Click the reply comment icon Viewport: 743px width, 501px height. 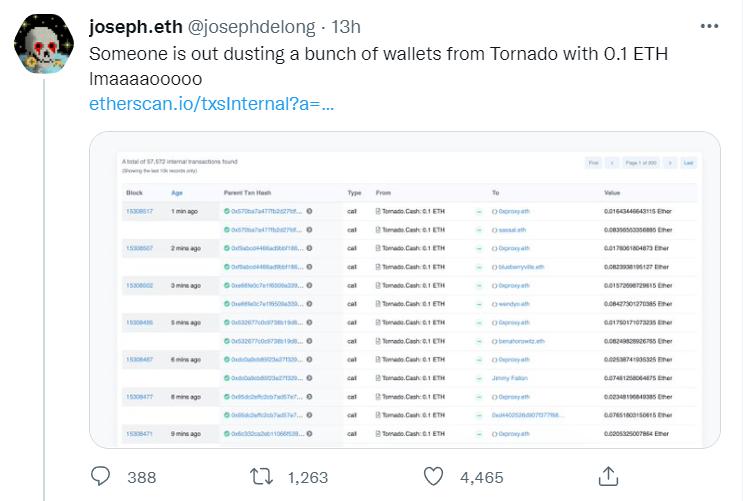[x=102, y=477]
